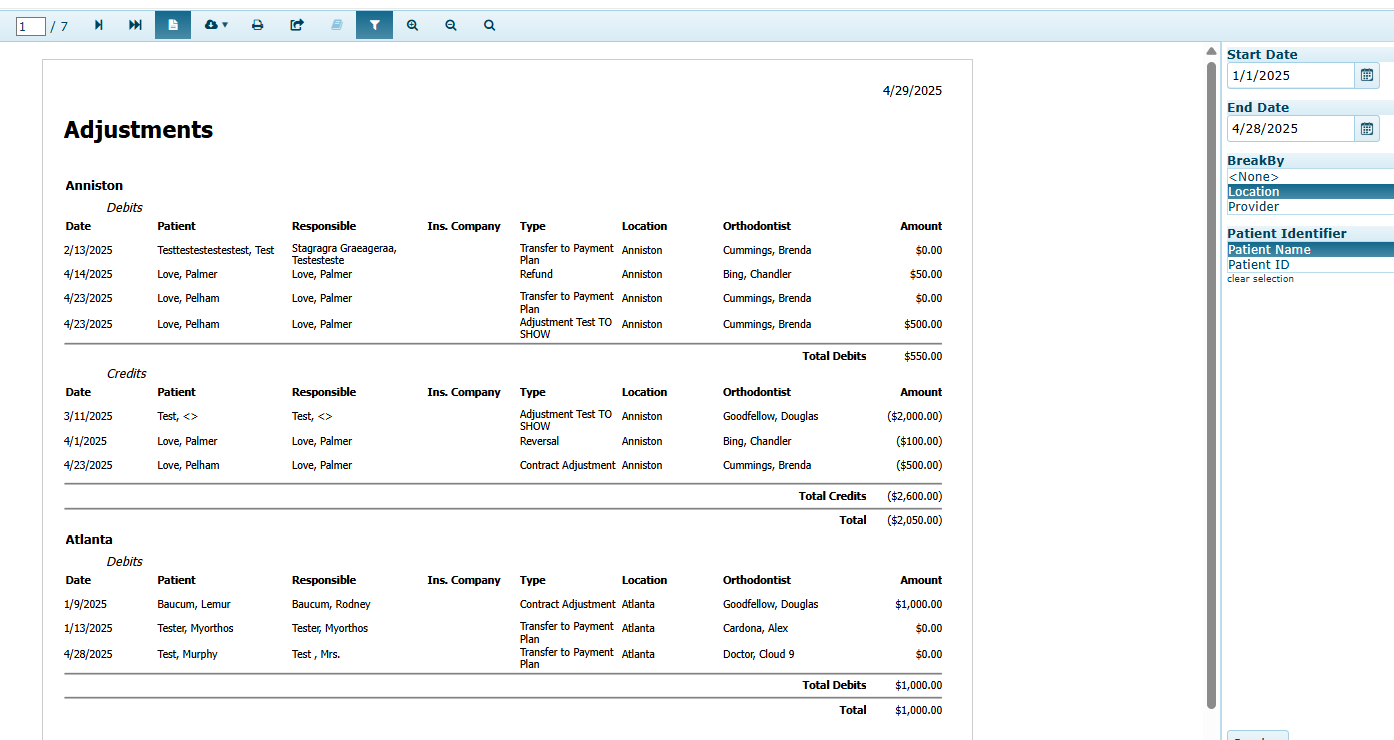This screenshot has width=1394, height=740.
Task: Click the Anniston location heading
Action: tap(94, 186)
